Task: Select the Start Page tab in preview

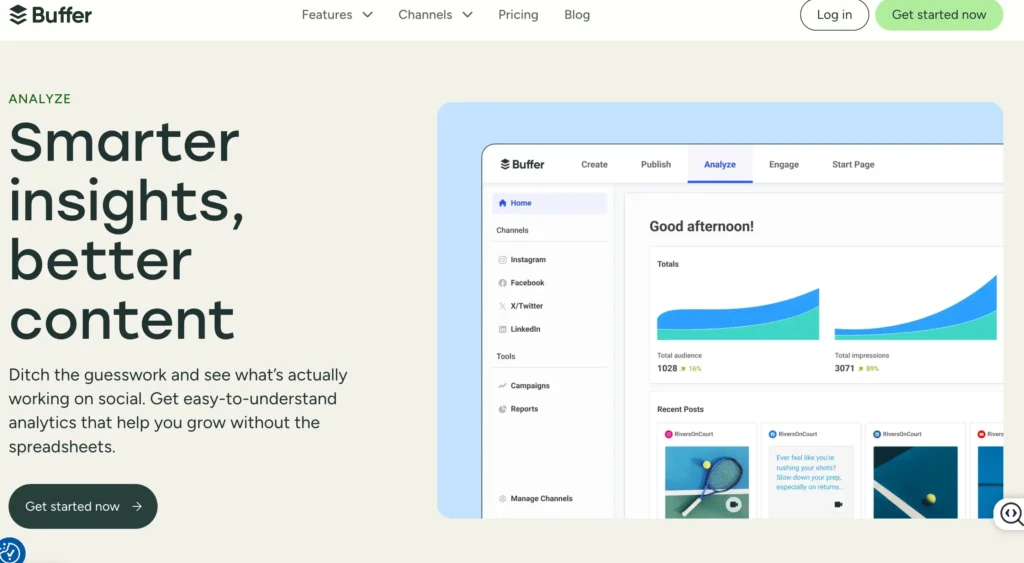Action: point(853,165)
